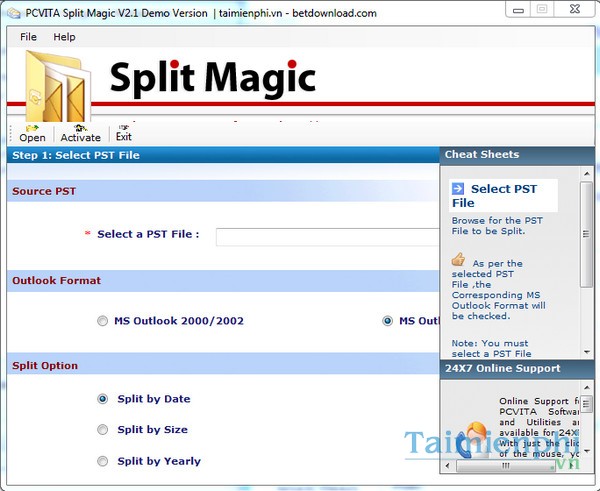The height and width of the screenshot is (491, 600).
Task: Click the Split Magic folder logo
Action: click(x=58, y=86)
